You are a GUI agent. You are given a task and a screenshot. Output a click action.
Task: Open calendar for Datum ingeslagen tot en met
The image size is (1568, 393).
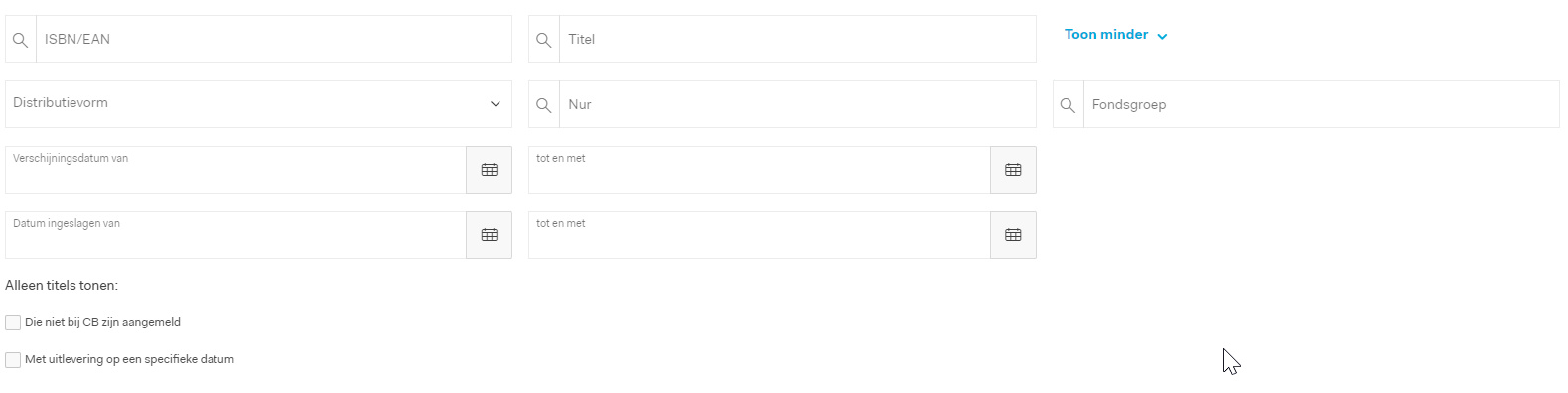pyautogui.click(x=1013, y=235)
